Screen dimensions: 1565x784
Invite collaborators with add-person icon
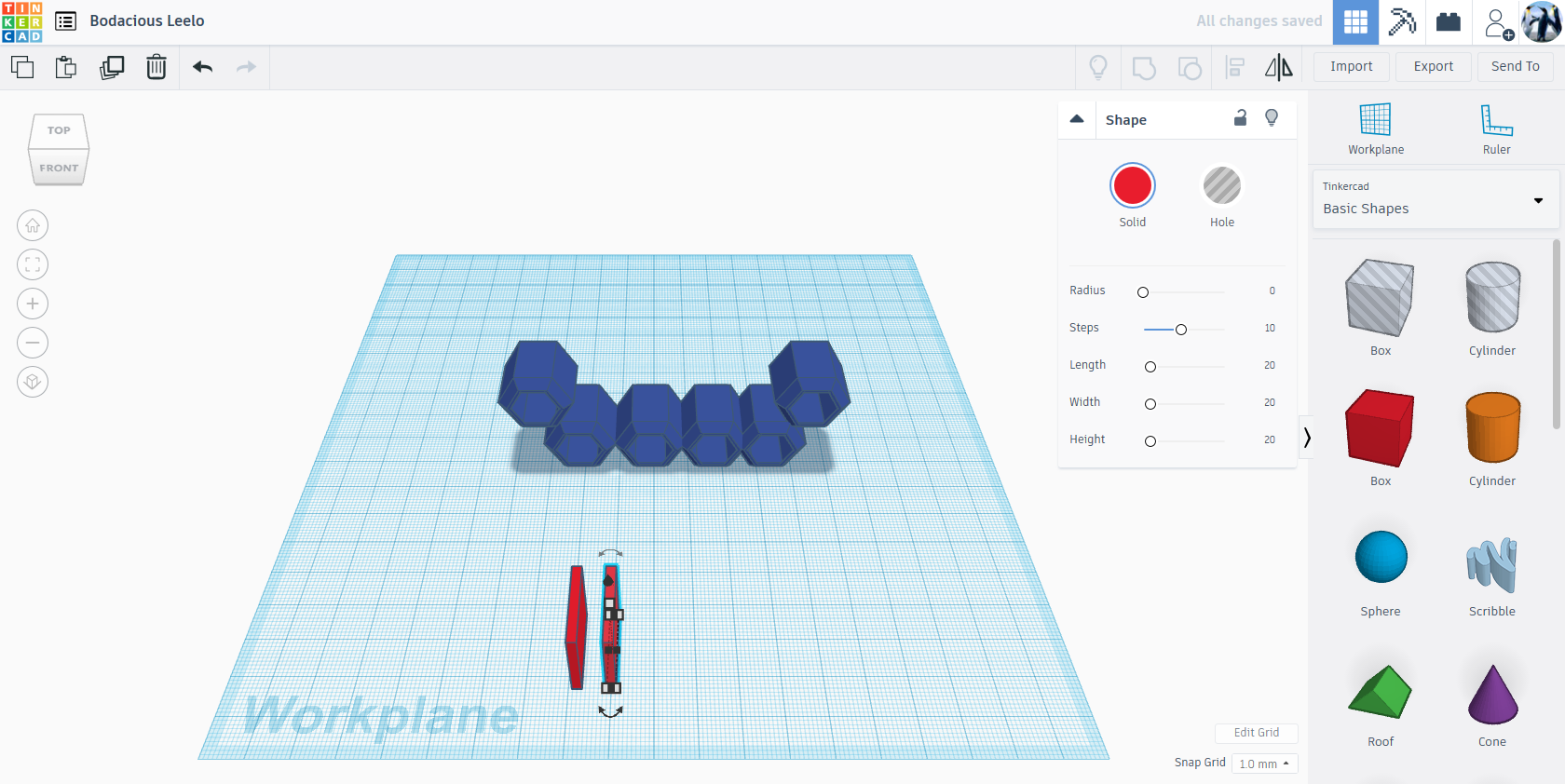pyautogui.click(x=1498, y=22)
